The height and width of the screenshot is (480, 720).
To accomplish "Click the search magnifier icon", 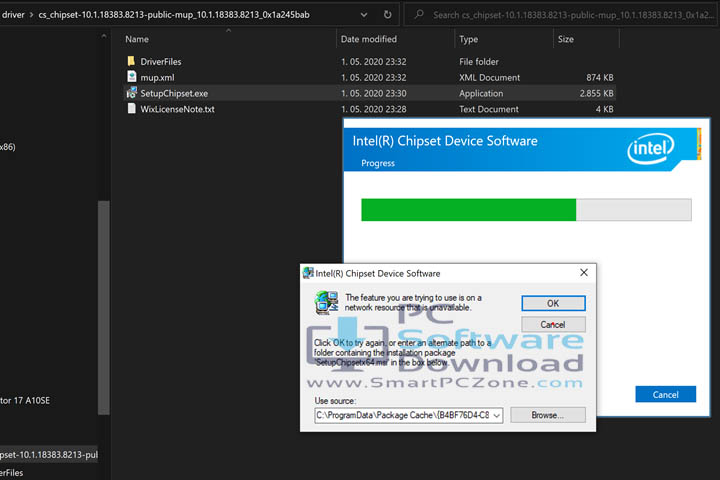I will 418,15.
